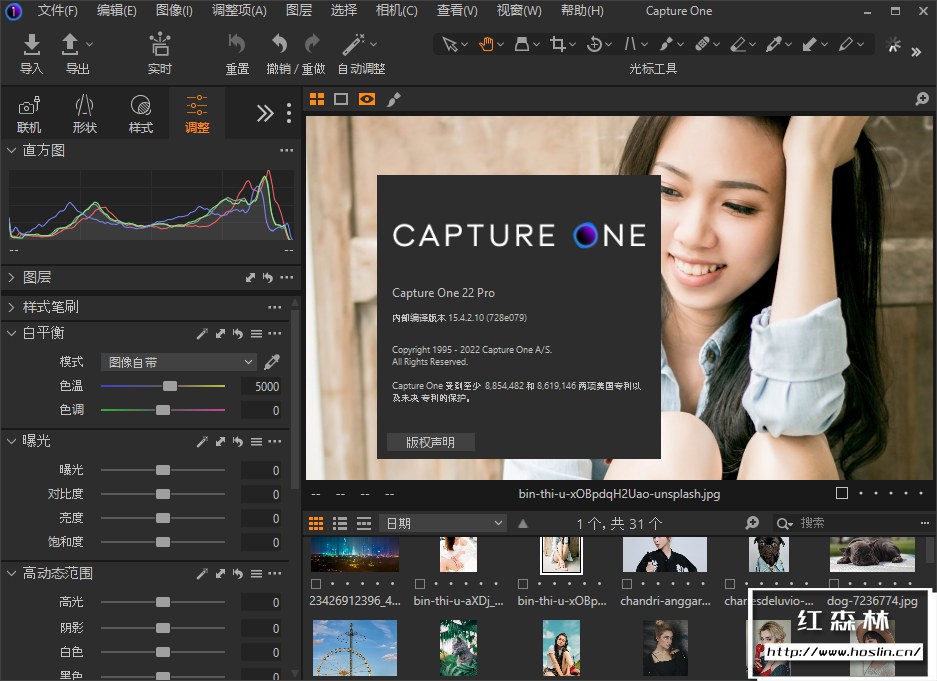Image resolution: width=937 pixels, height=681 pixels.
Task: Select the Pan hand cursor tool
Action: (x=486, y=44)
